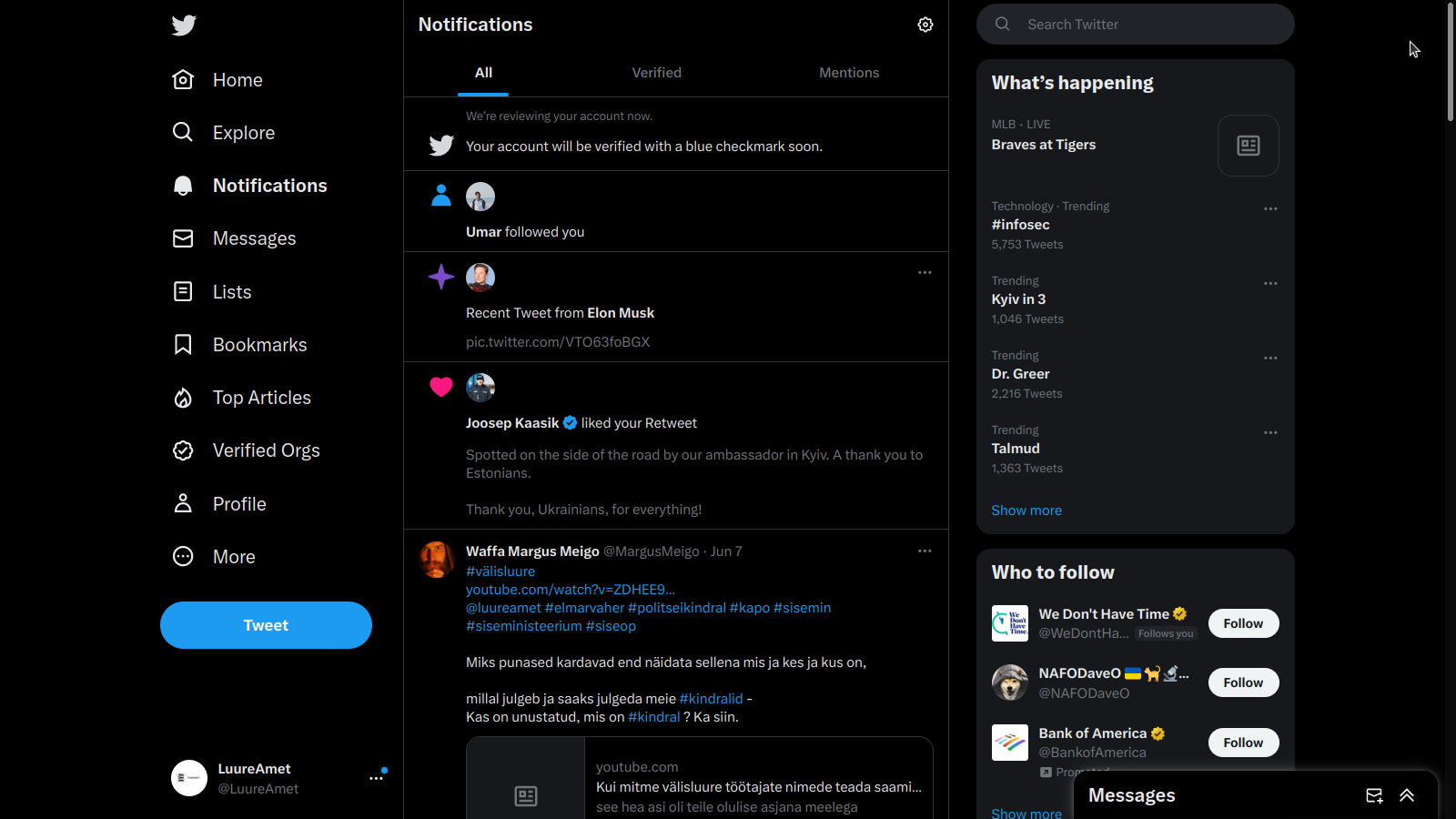Open the Talmud trending topic
This screenshot has width=1456, height=819.
pos(1016,449)
